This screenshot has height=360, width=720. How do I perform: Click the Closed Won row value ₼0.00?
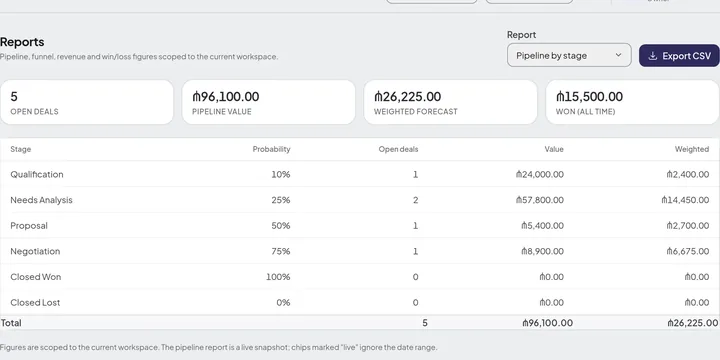click(x=551, y=277)
